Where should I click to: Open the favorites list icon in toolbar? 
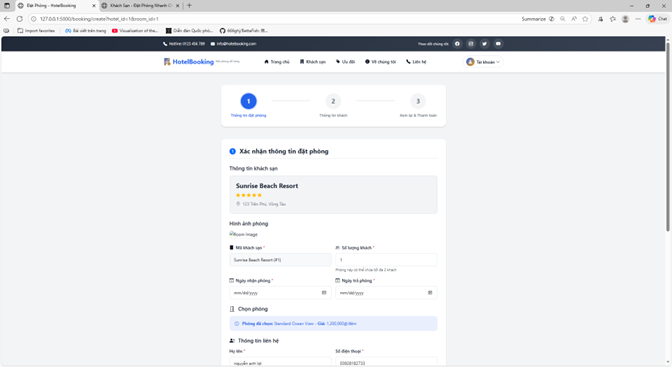[613, 19]
